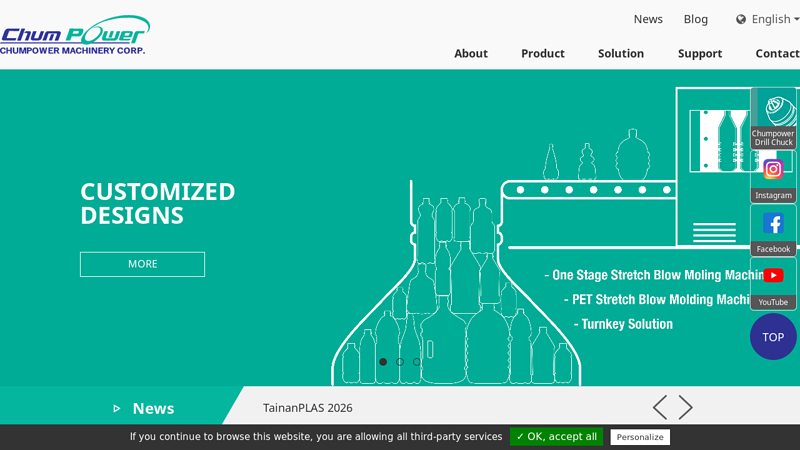Click the Chum Power logo
The width and height of the screenshot is (800, 450).
[75, 35]
